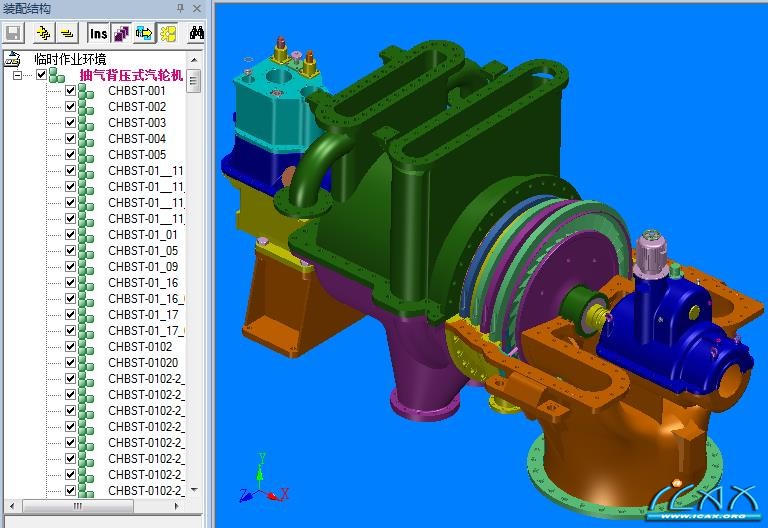Click the horizontal scrollbar thumb
This screenshot has width=768, height=528.
tap(77, 505)
